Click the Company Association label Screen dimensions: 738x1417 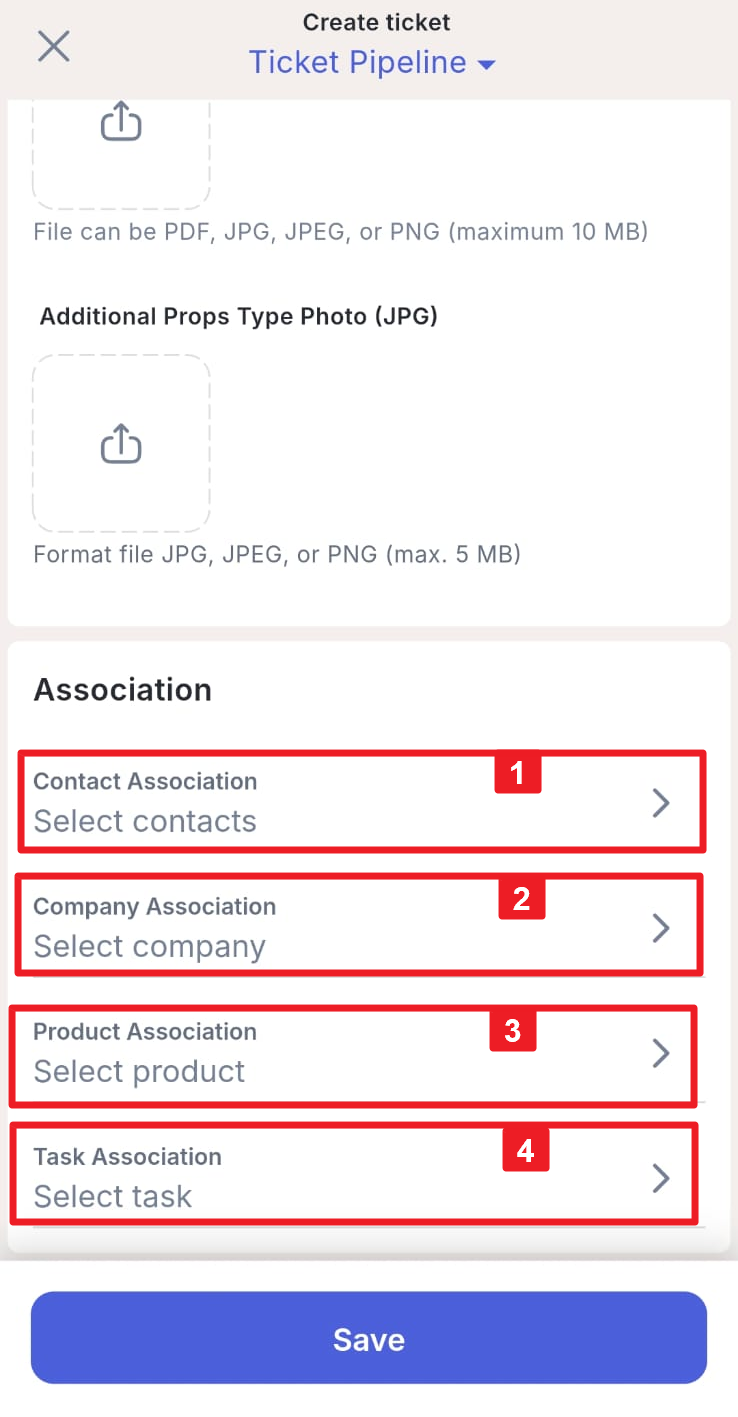tap(154, 906)
